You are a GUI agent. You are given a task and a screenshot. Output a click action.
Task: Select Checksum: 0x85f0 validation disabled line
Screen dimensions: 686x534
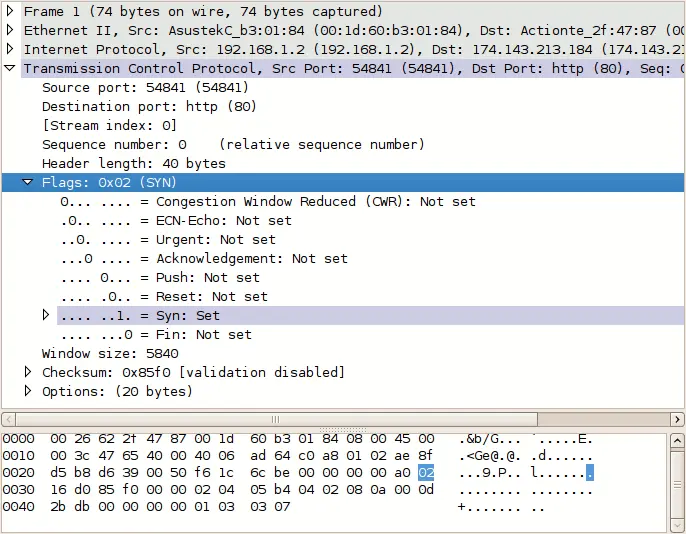click(193, 373)
